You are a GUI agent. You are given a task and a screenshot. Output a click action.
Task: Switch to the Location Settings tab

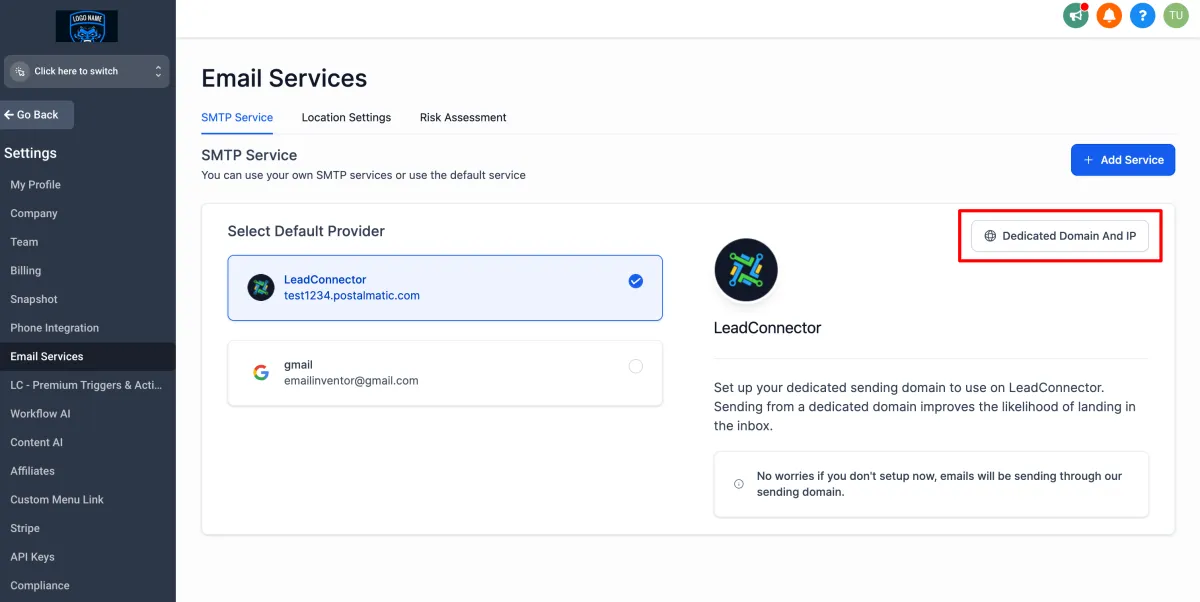pos(346,117)
